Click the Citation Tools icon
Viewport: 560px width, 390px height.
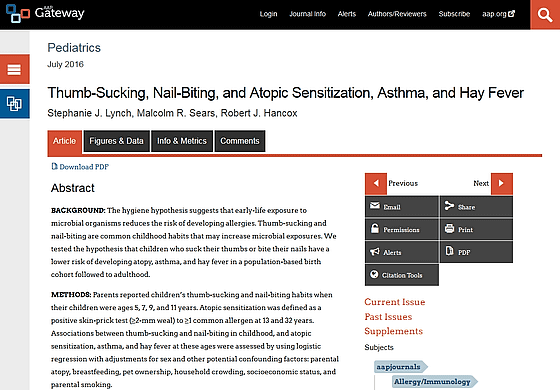point(374,274)
